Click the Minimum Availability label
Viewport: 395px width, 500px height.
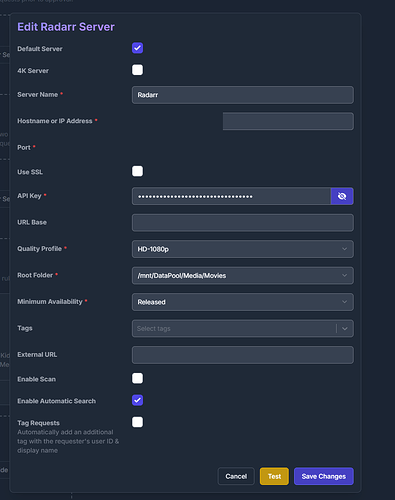coord(50,302)
